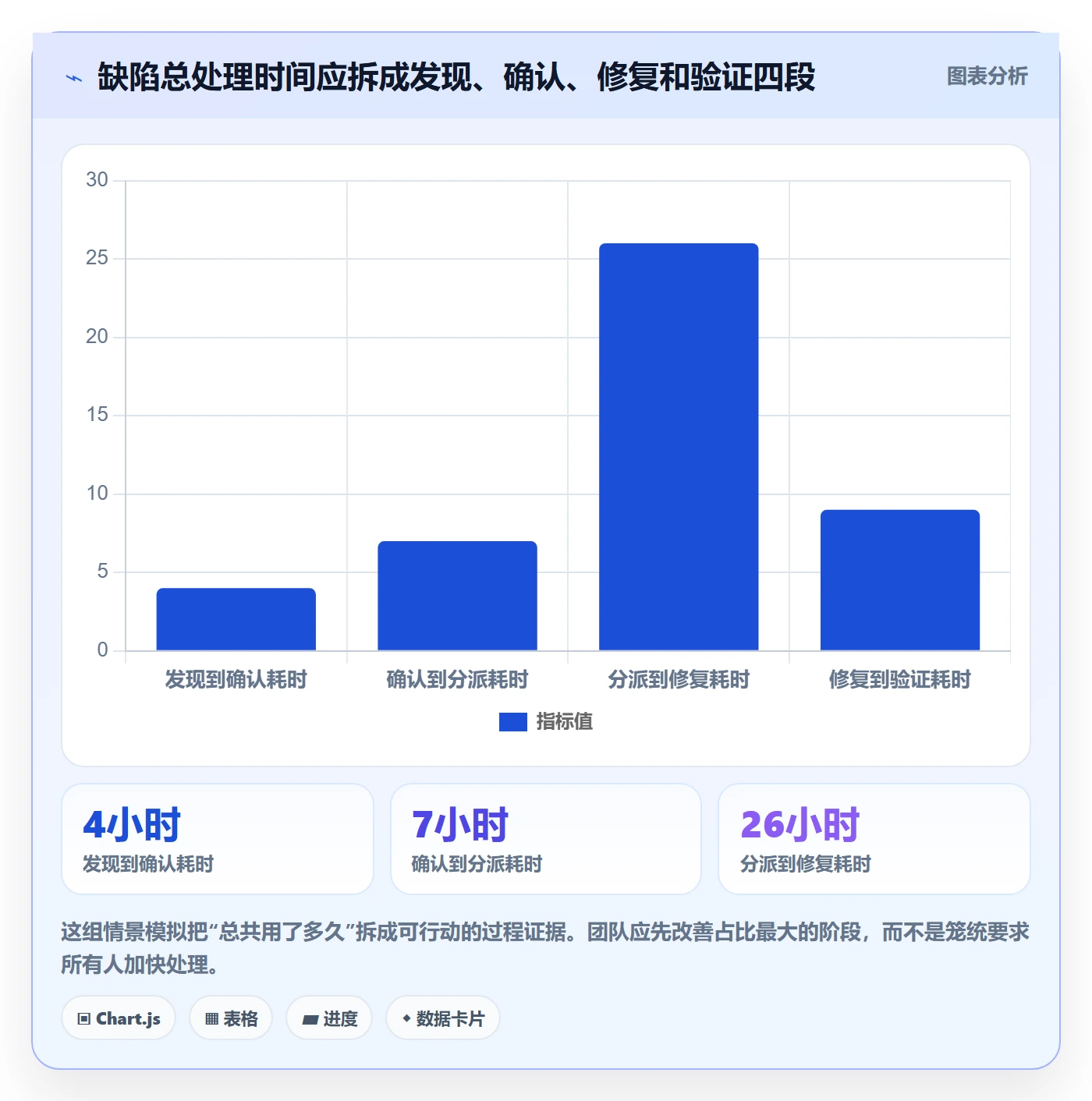Click the 发现到确认耗时 caption under 4小时
The image size is (1092, 1101).
pos(148,864)
